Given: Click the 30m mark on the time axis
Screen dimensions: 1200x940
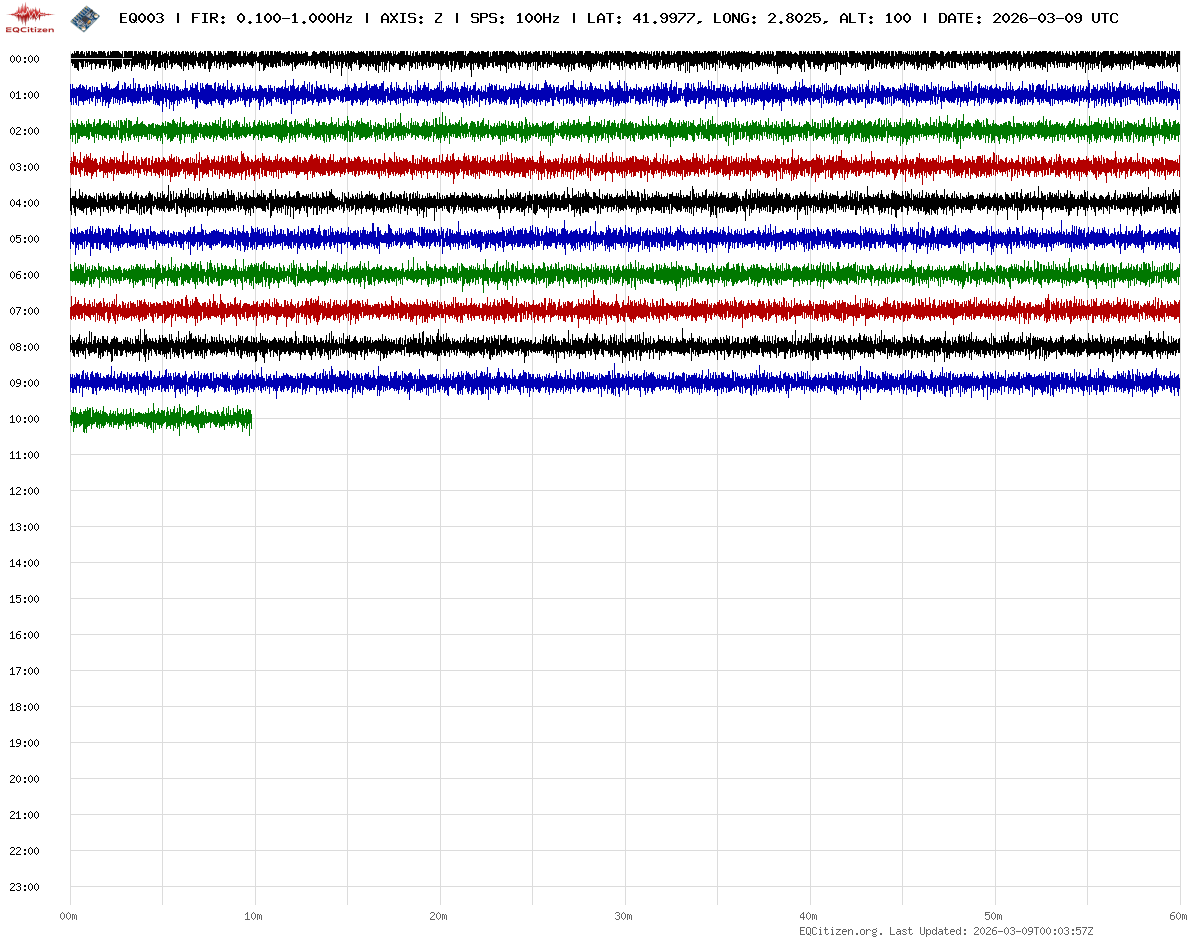Looking at the screenshot, I should (x=623, y=916).
